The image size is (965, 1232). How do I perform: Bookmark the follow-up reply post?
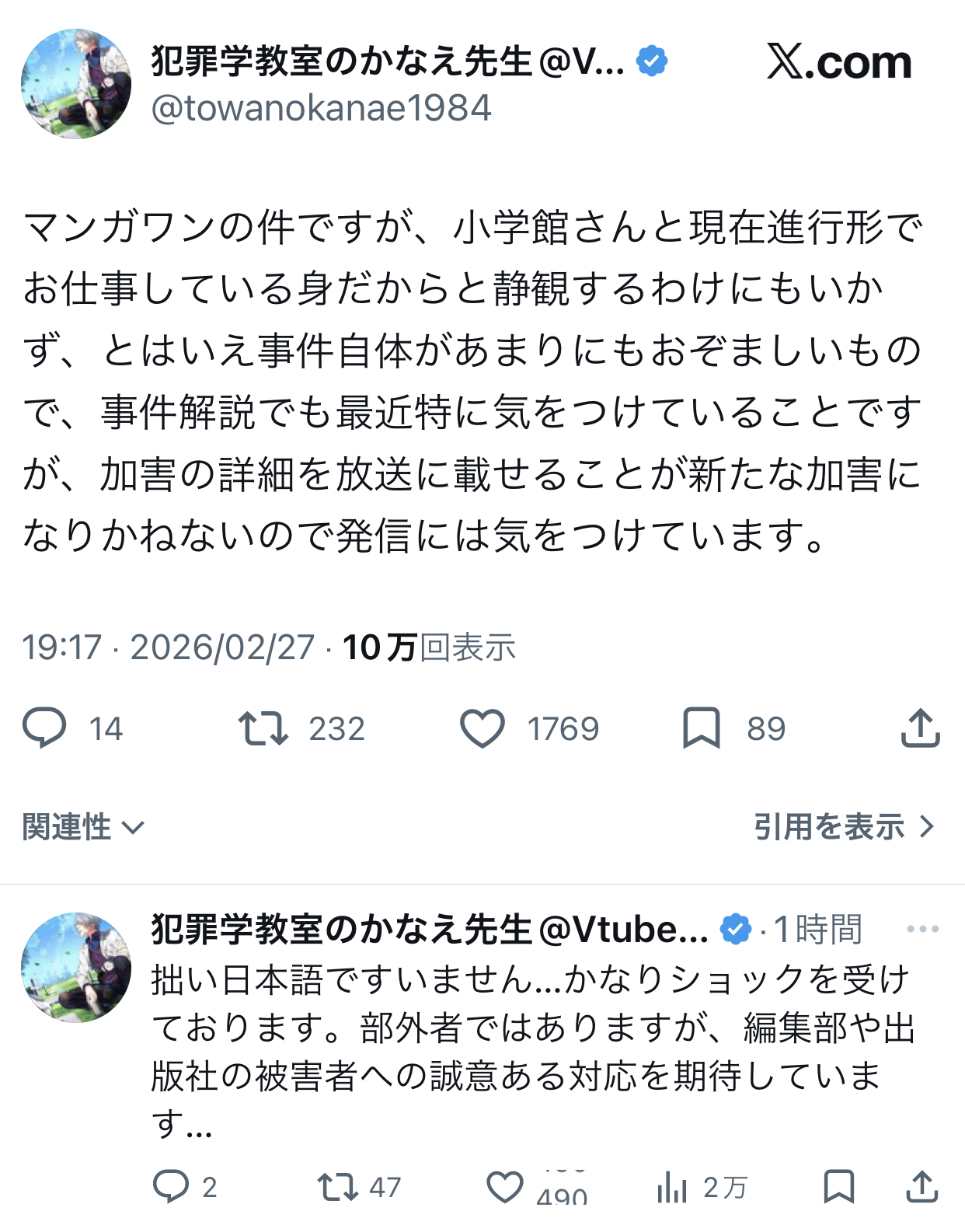tap(839, 1187)
